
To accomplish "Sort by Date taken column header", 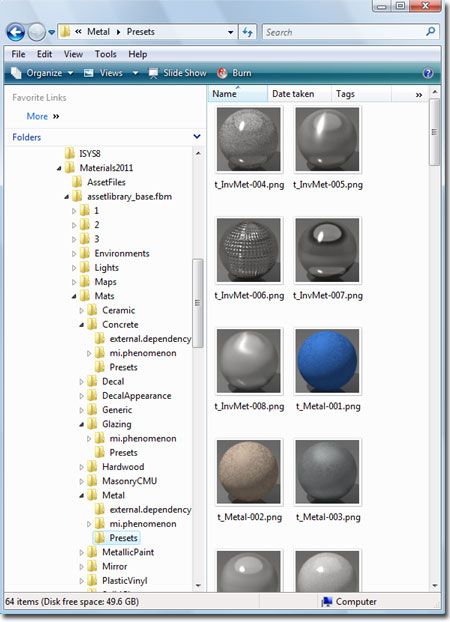I will pyautogui.click(x=293, y=94).
